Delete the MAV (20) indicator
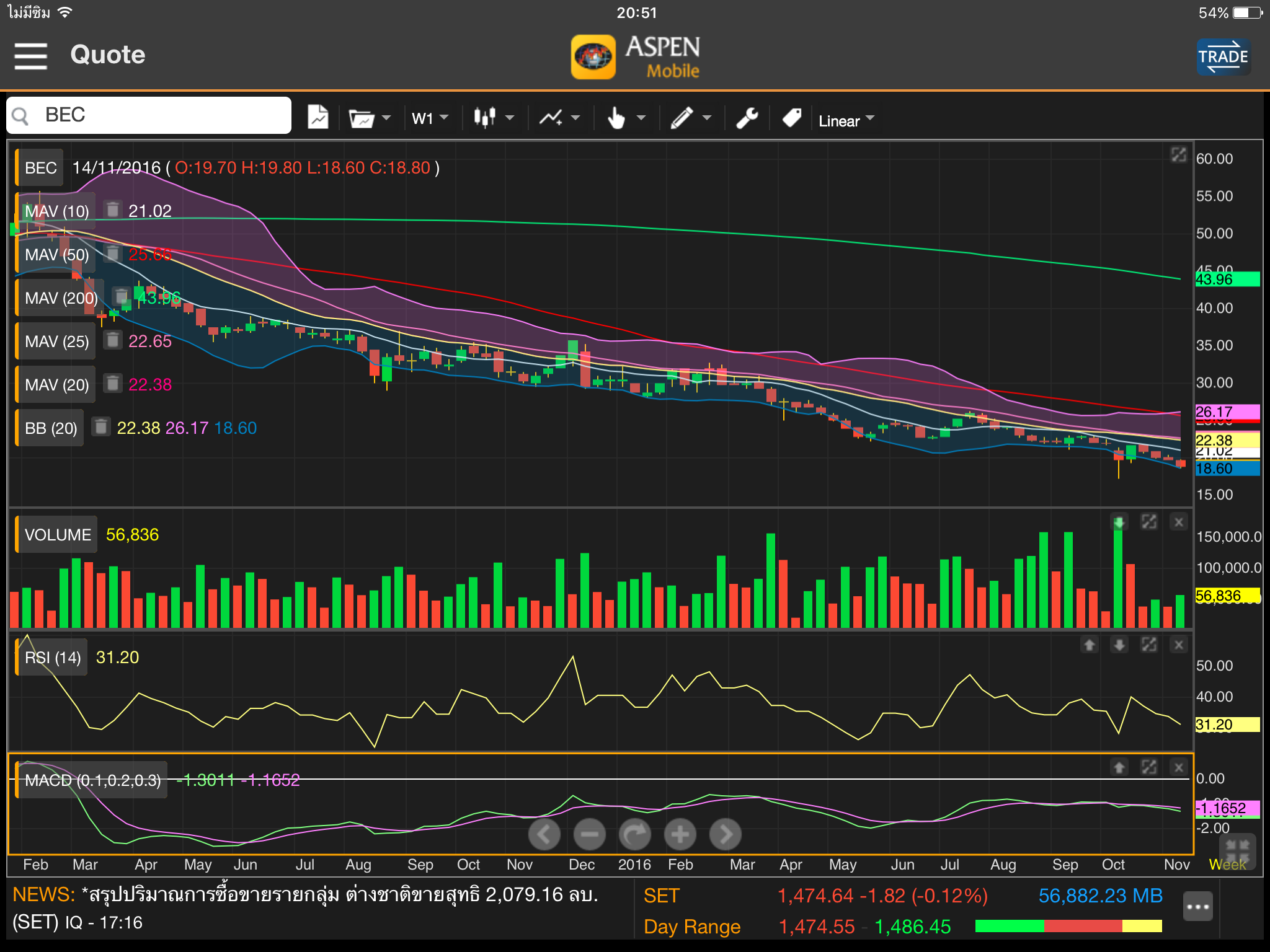This screenshot has width=1270, height=952. (112, 384)
